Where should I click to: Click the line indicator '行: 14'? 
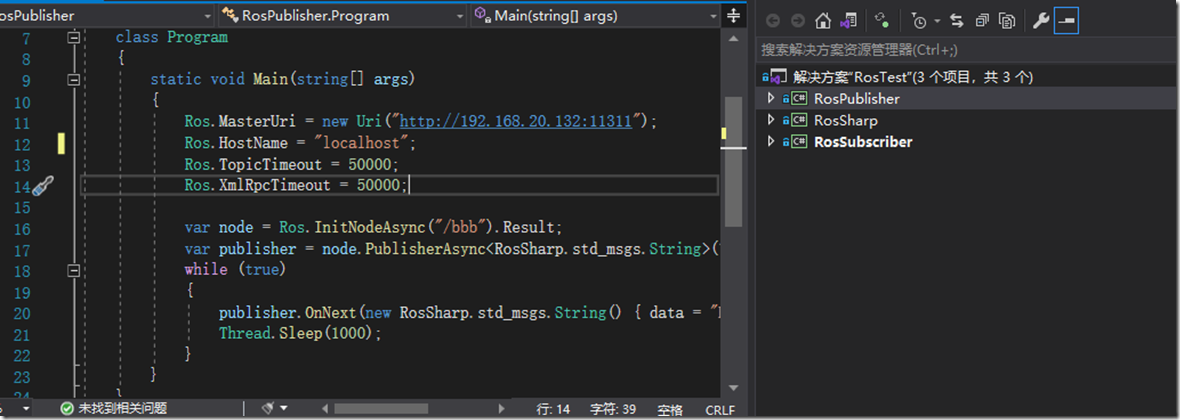(x=552, y=409)
